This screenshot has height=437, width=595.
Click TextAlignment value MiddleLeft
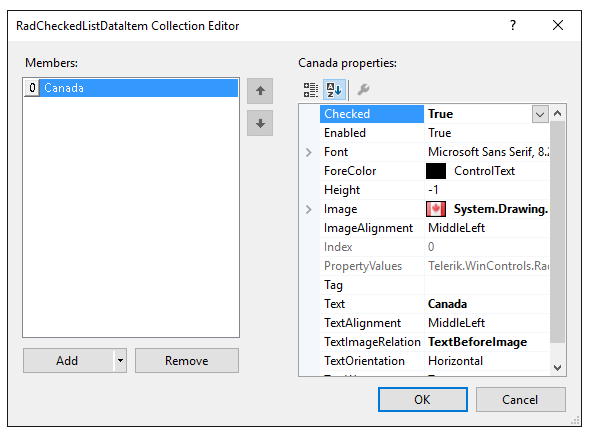(x=456, y=323)
